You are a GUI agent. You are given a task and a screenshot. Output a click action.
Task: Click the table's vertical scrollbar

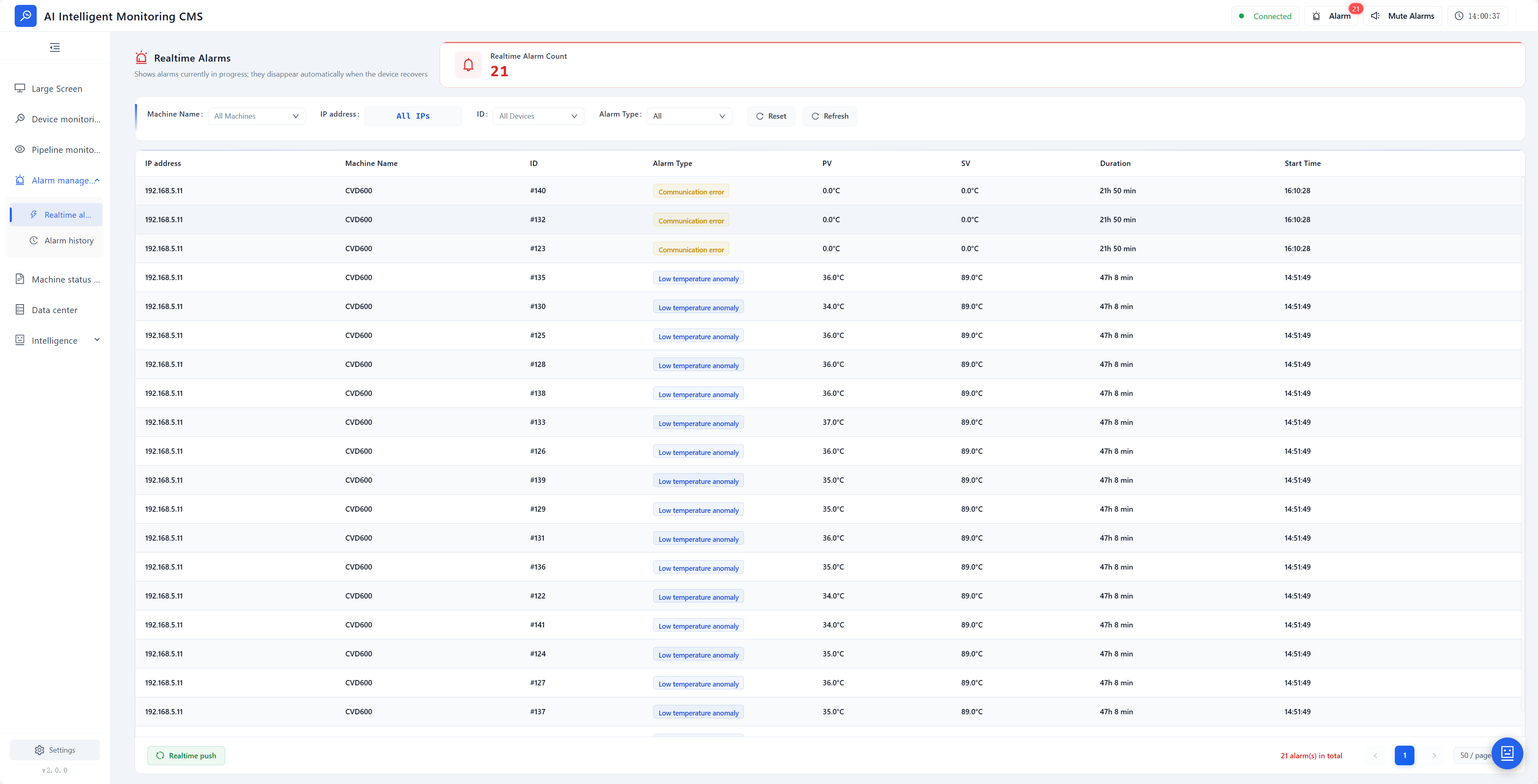coord(1523,443)
